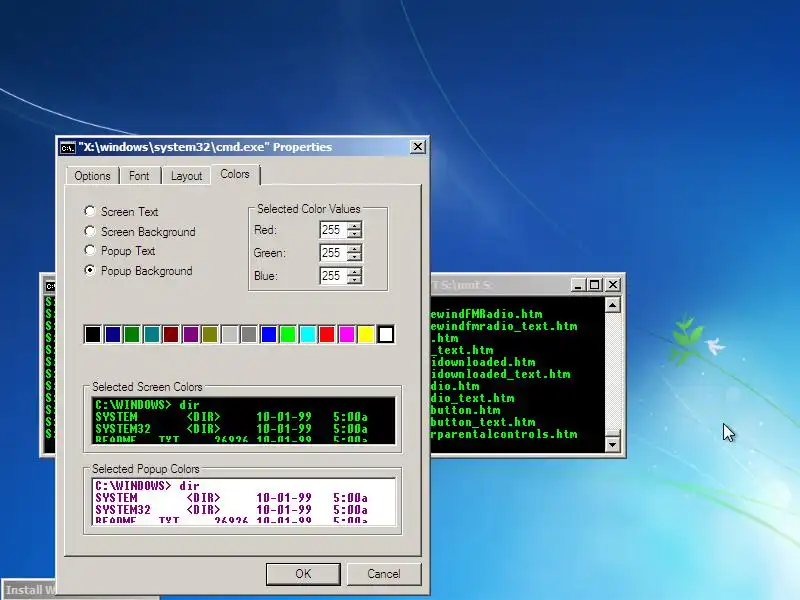The width and height of the screenshot is (800, 600).
Task: Open the Font tab
Action: pyautogui.click(x=139, y=176)
